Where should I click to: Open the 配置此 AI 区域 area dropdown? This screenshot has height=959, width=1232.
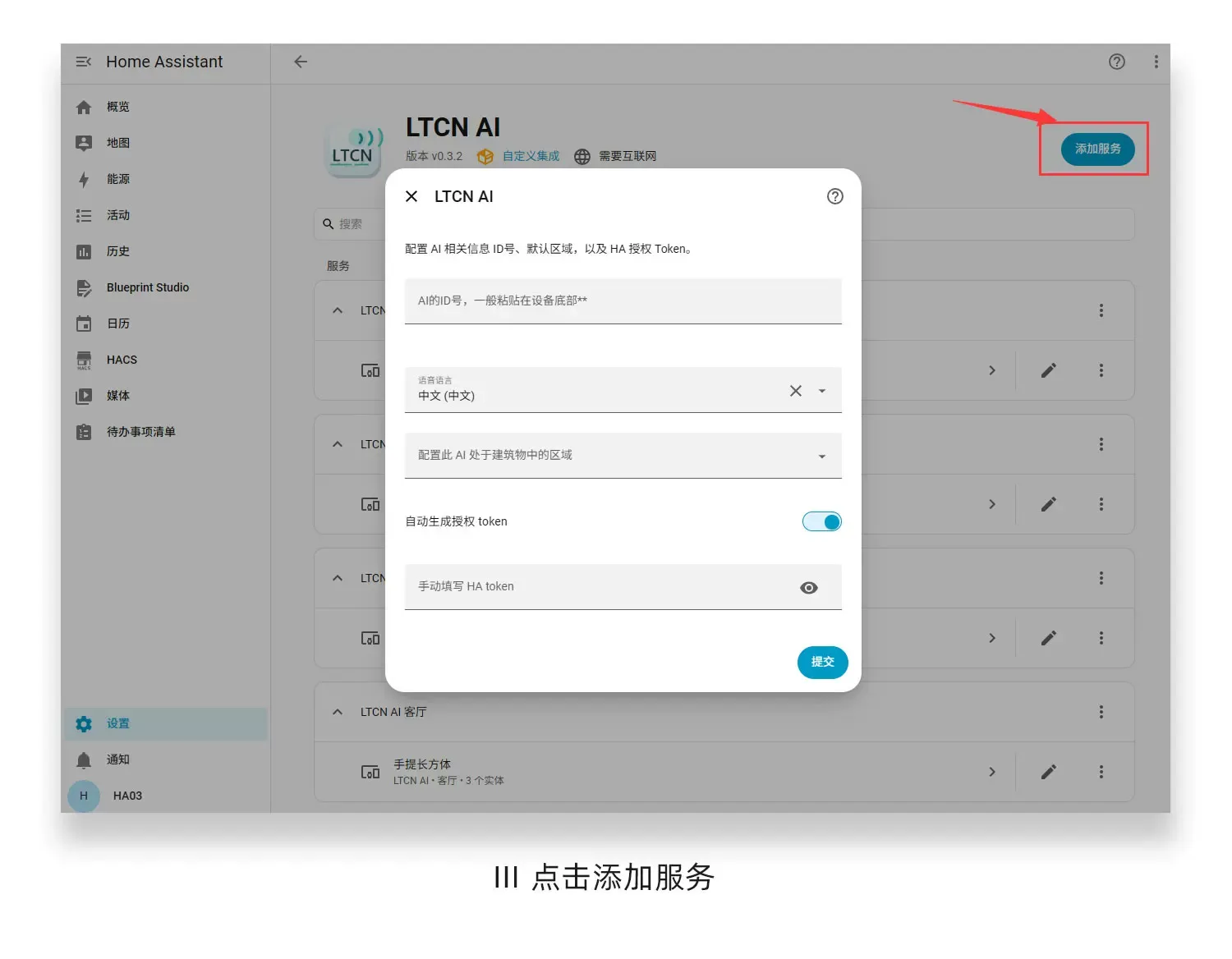623,456
